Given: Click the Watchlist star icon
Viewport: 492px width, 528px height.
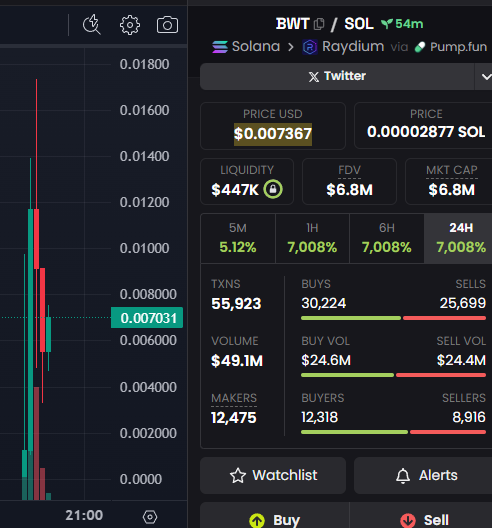Looking at the screenshot, I should point(238,475).
